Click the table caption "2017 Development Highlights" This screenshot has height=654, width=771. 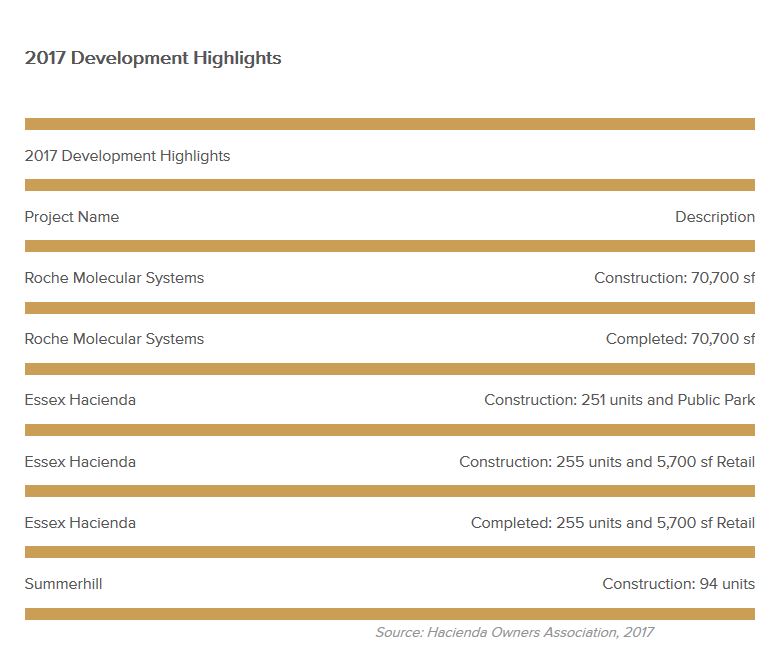[x=127, y=156]
